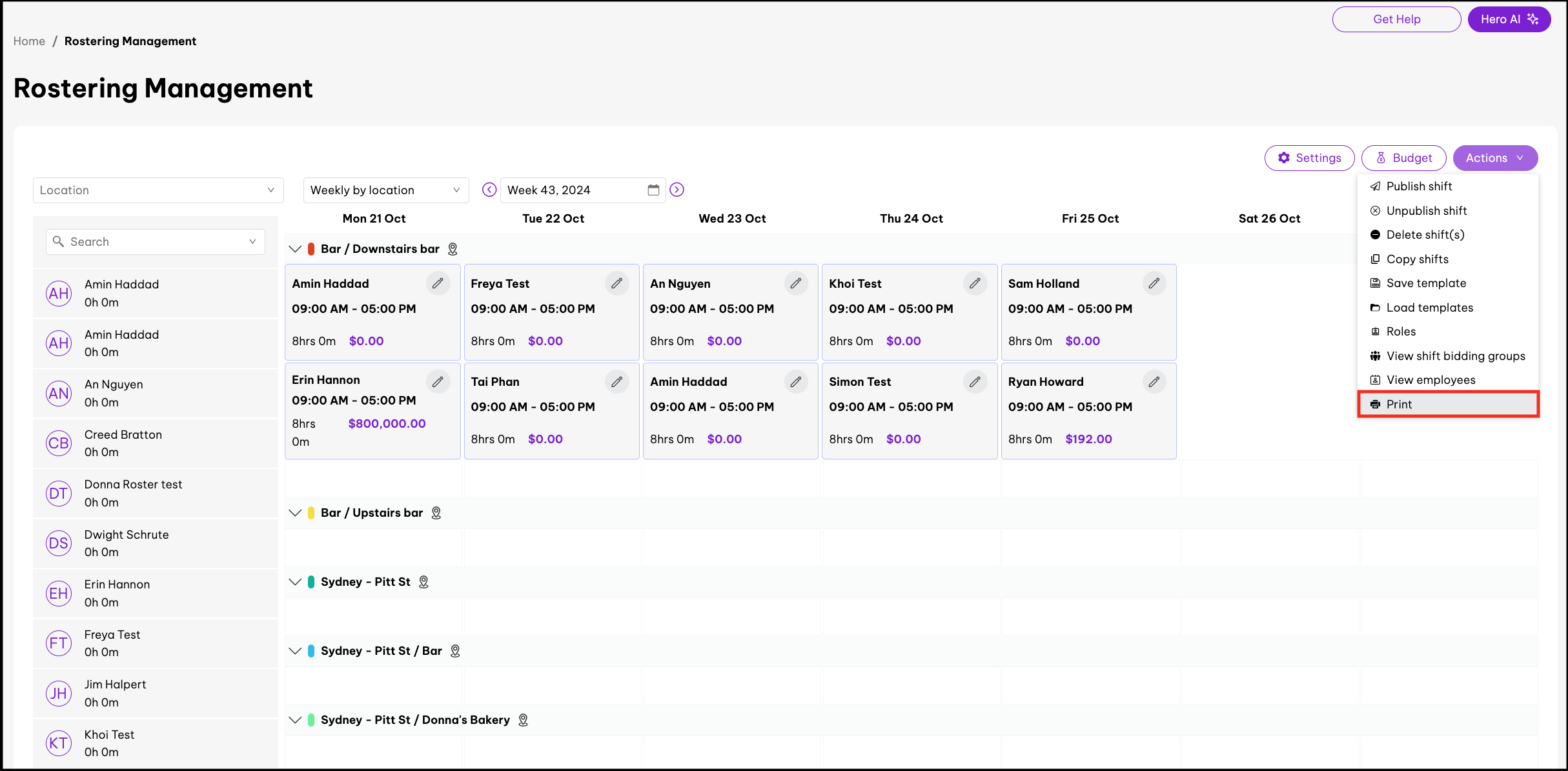Viewport: 1568px width, 771px height.
Task: Edit Amin Haddad's Monday shift pencil icon
Action: point(438,283)
